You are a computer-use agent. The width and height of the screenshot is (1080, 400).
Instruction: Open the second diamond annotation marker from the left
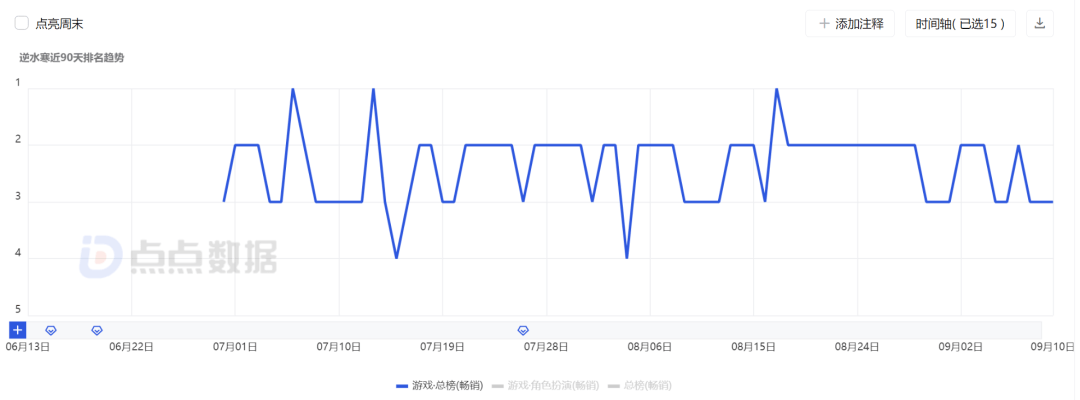pyautogui.click(x=97, y=329)
